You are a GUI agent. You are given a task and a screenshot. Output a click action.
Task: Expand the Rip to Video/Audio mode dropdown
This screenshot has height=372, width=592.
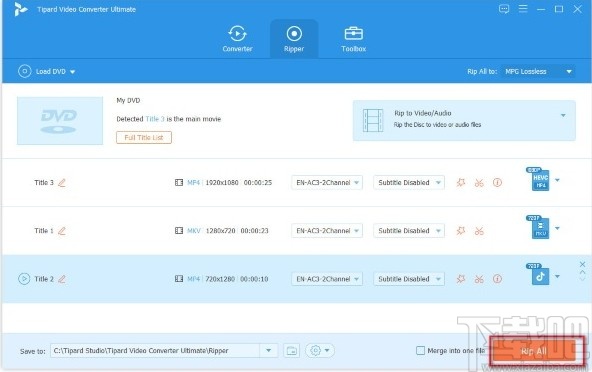coord(563,115)
